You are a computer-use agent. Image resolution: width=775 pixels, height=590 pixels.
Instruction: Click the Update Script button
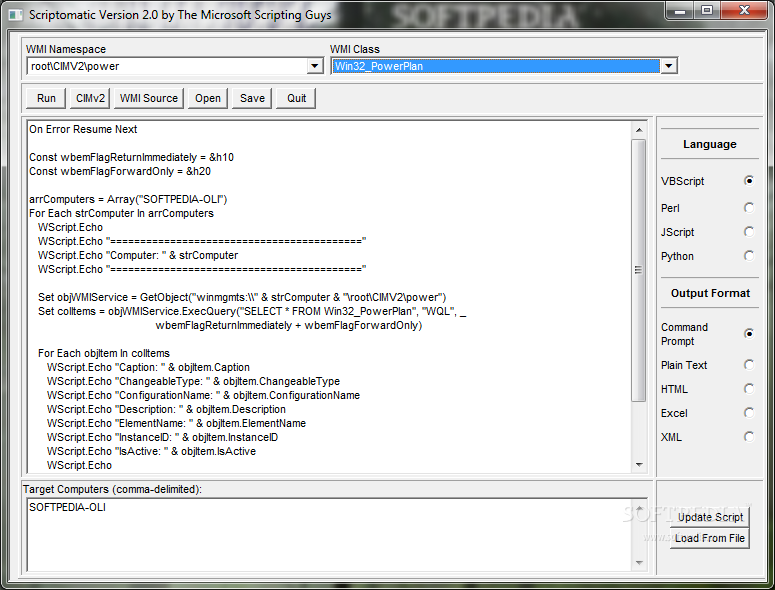(x=710, y=517)
